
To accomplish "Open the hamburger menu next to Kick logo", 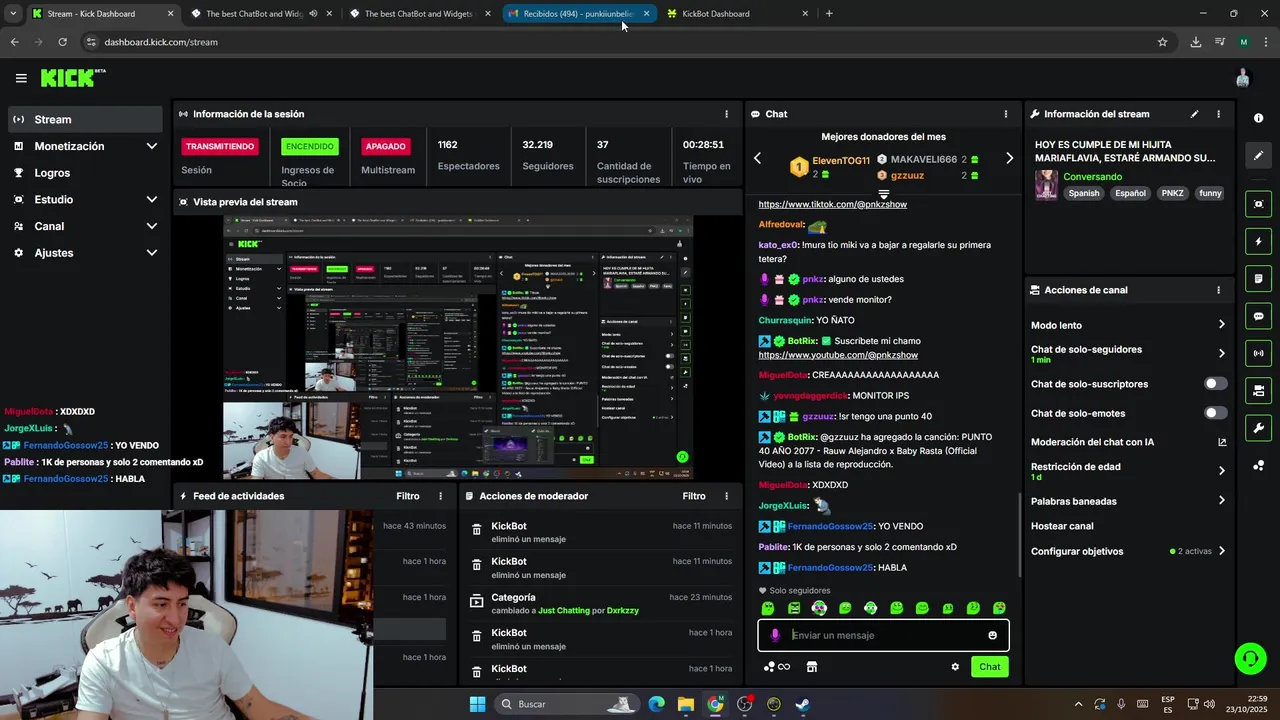I will point(21,78).
